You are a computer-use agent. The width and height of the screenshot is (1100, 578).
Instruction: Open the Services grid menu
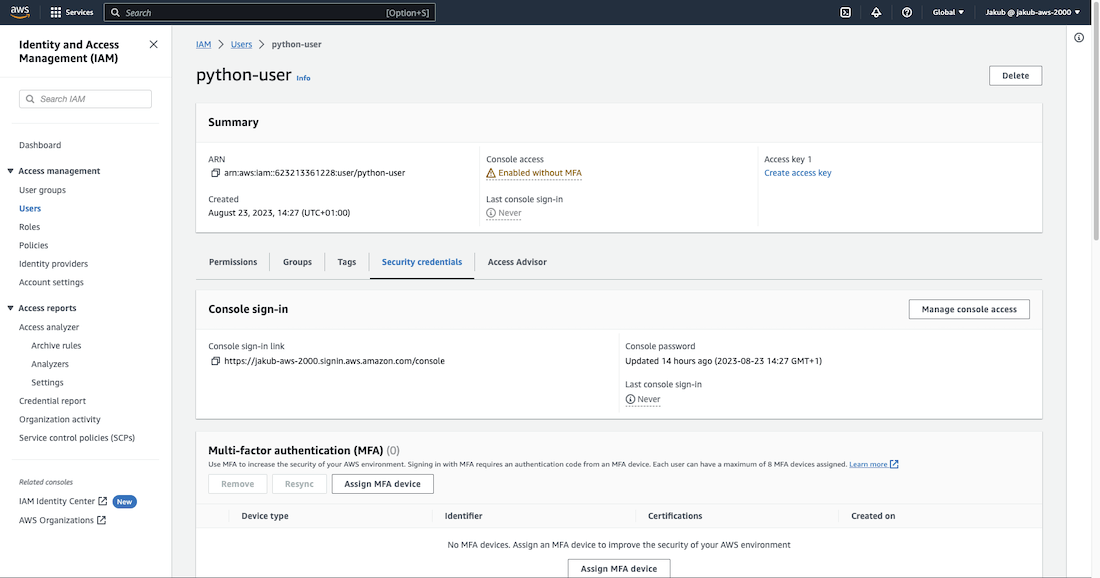point(72,12)
